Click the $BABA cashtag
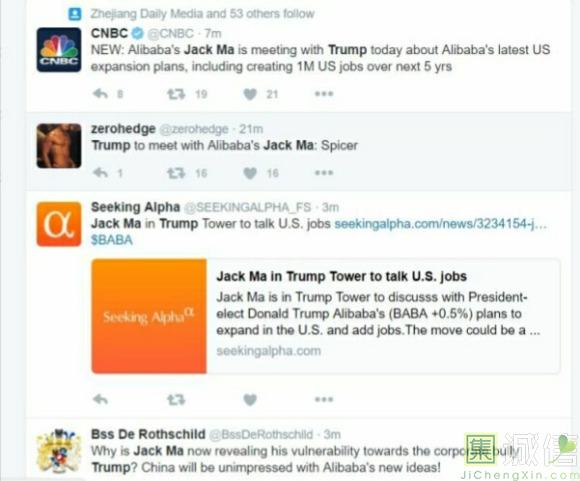Image resolution: width=580 pixels, height=481 pixels. (x=112, y=240)
